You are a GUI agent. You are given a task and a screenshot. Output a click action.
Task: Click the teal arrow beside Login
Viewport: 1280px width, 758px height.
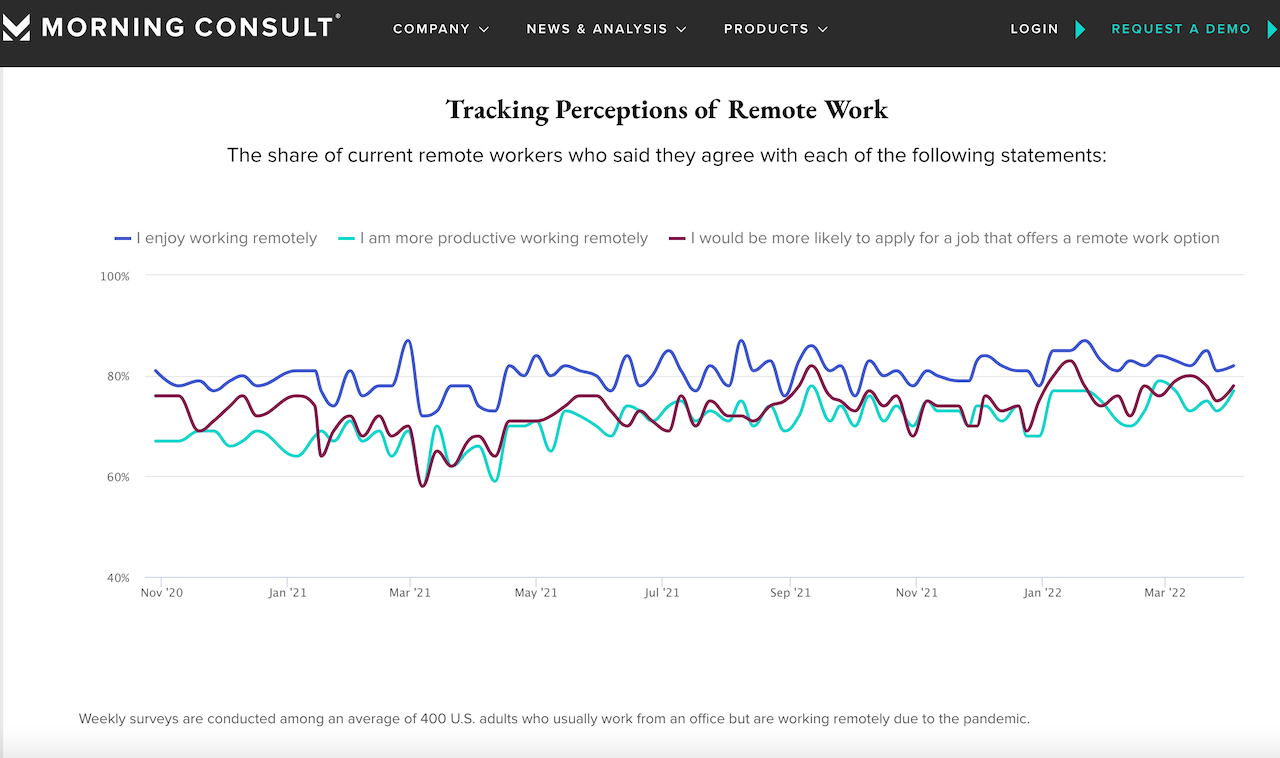coord(1080,29)
